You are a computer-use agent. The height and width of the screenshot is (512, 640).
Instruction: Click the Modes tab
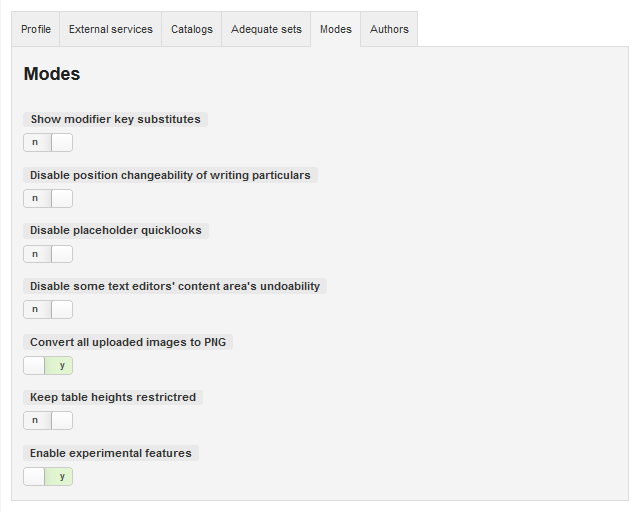pos(336,29)
